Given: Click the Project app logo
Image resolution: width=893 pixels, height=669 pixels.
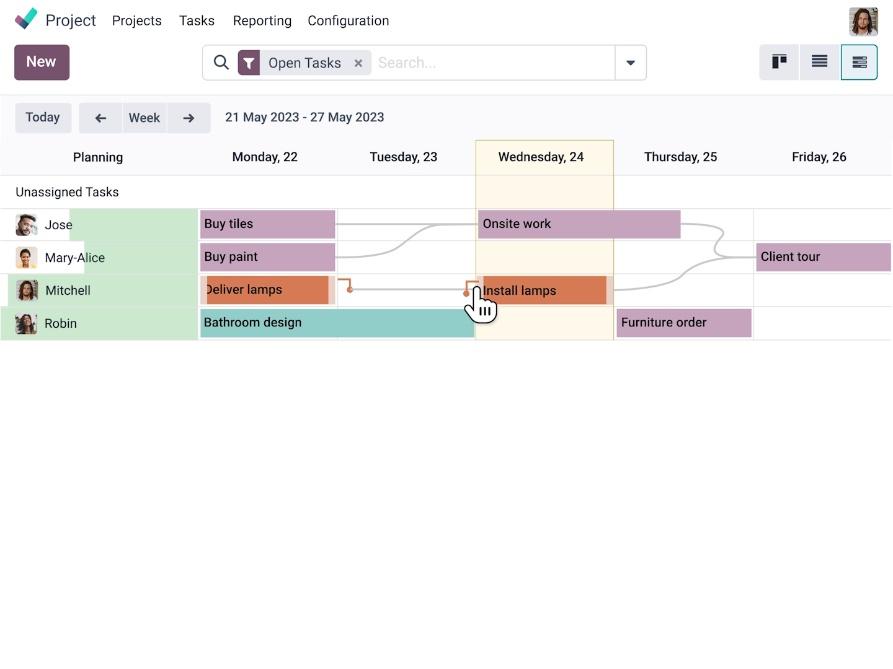Looking at the screenshot, I should [x=26, y=20].
